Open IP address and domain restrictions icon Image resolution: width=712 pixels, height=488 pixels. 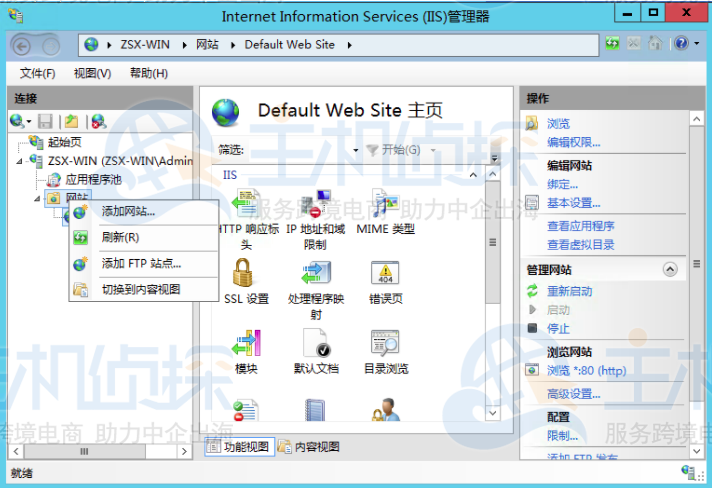(x=316, y=203)
